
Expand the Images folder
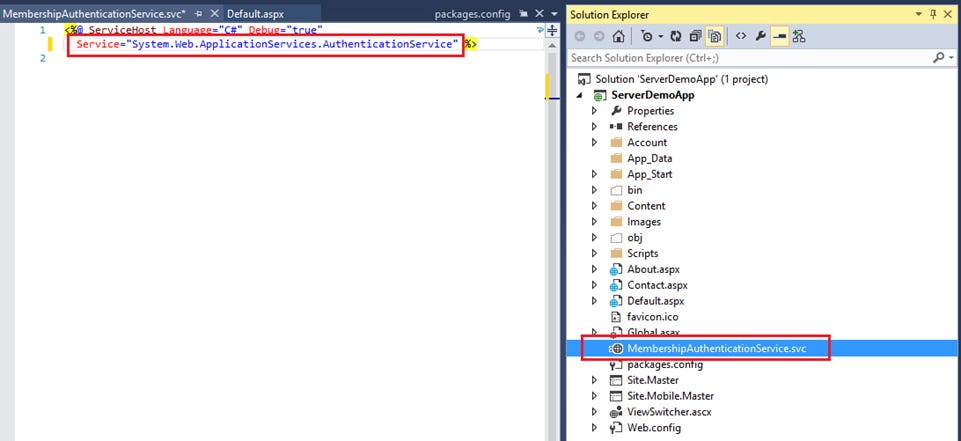594,222
